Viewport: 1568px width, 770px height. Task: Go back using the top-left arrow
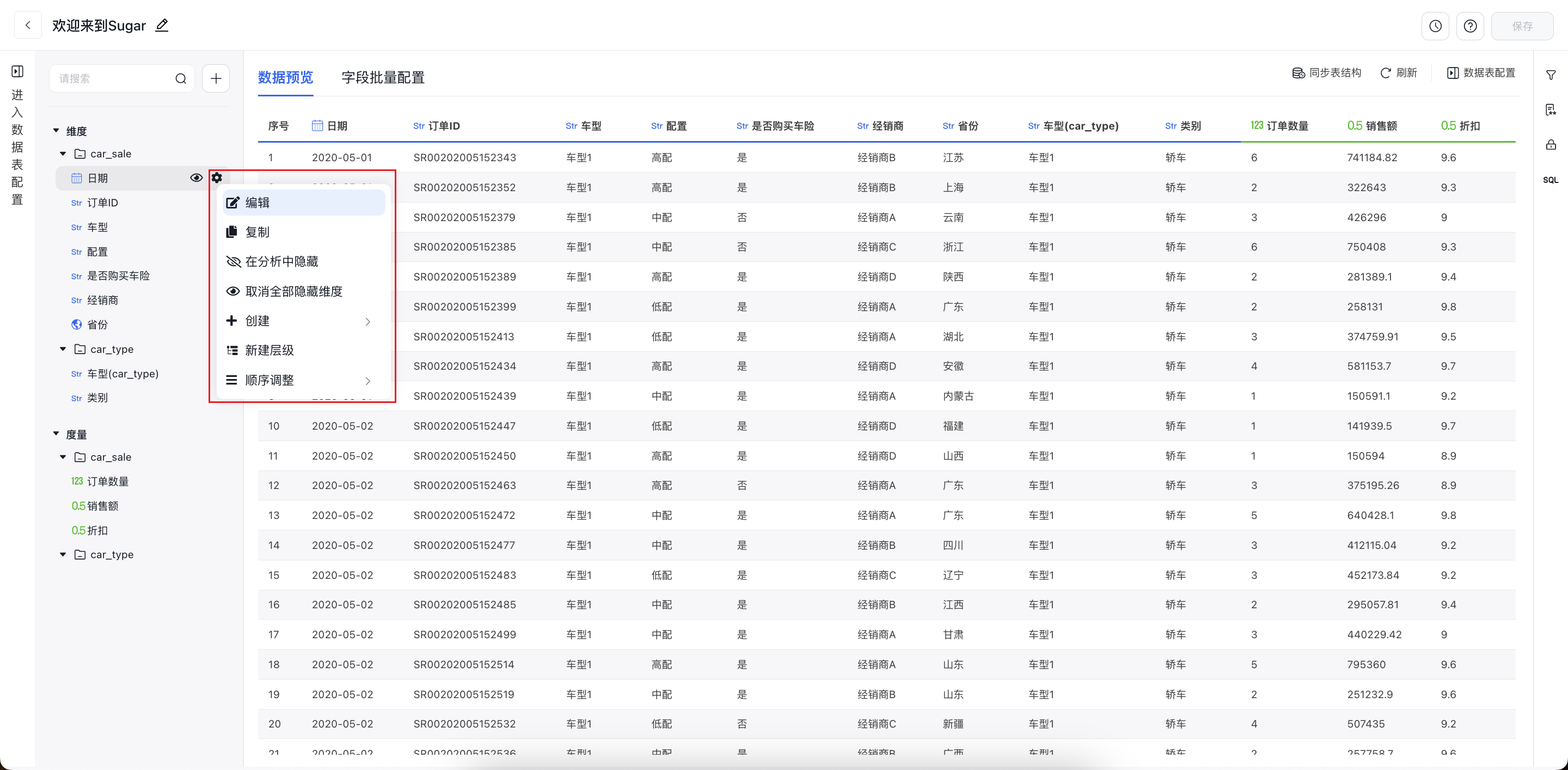[28, 26]
